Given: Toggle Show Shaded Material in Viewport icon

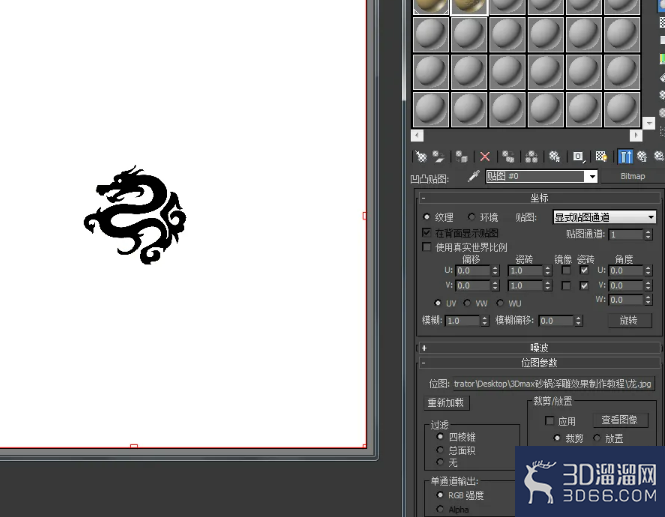Looking at the screenshot, I should pos(601,157).
